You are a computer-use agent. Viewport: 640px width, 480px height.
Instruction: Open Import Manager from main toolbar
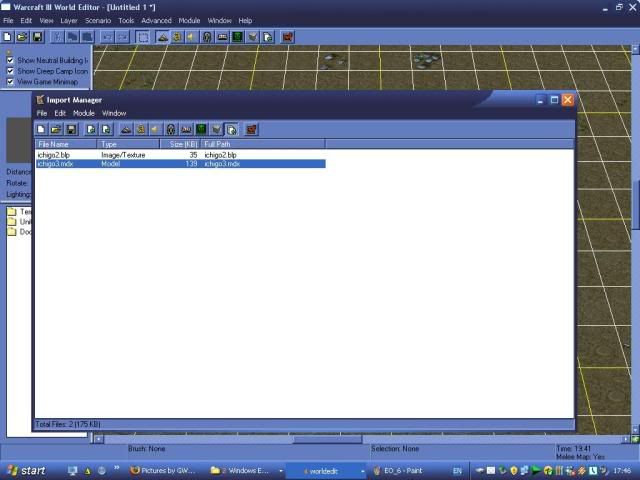pyautogui.click(x=268, y=37)
